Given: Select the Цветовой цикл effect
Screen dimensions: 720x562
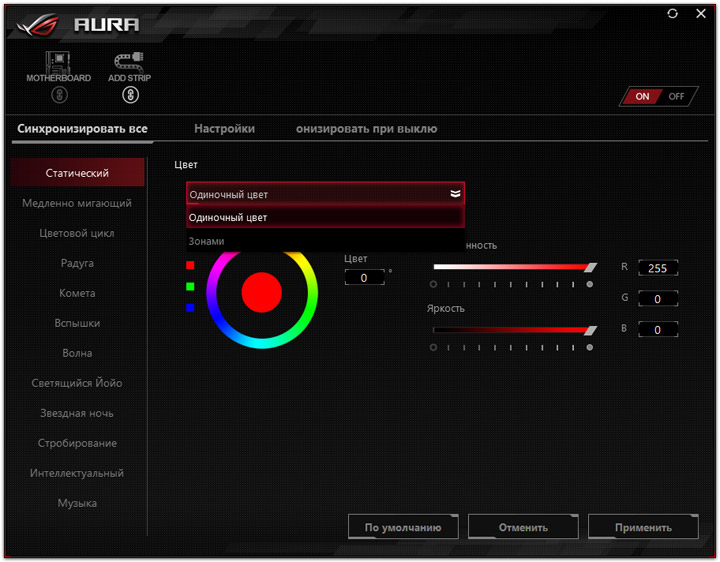Looking at the screenshot, I should (77, 233).
